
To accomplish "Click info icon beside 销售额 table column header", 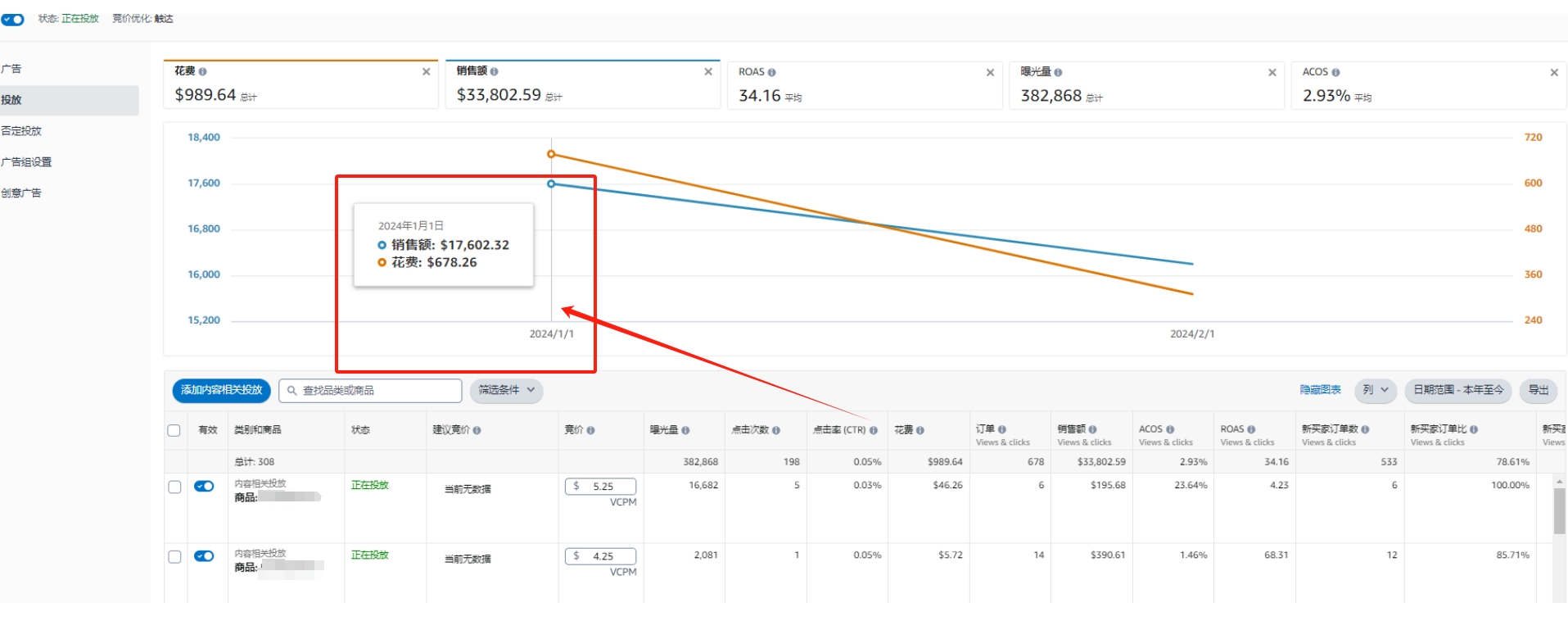I will 1093,429.
